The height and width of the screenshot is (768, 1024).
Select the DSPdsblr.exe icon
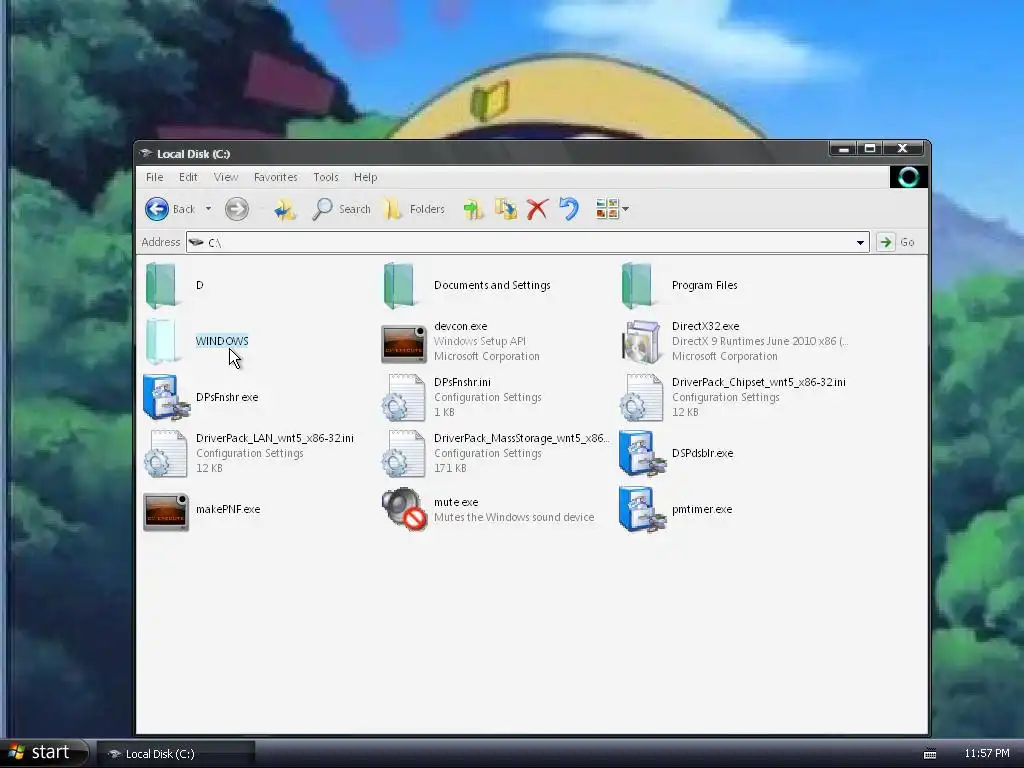pos(642,453)
